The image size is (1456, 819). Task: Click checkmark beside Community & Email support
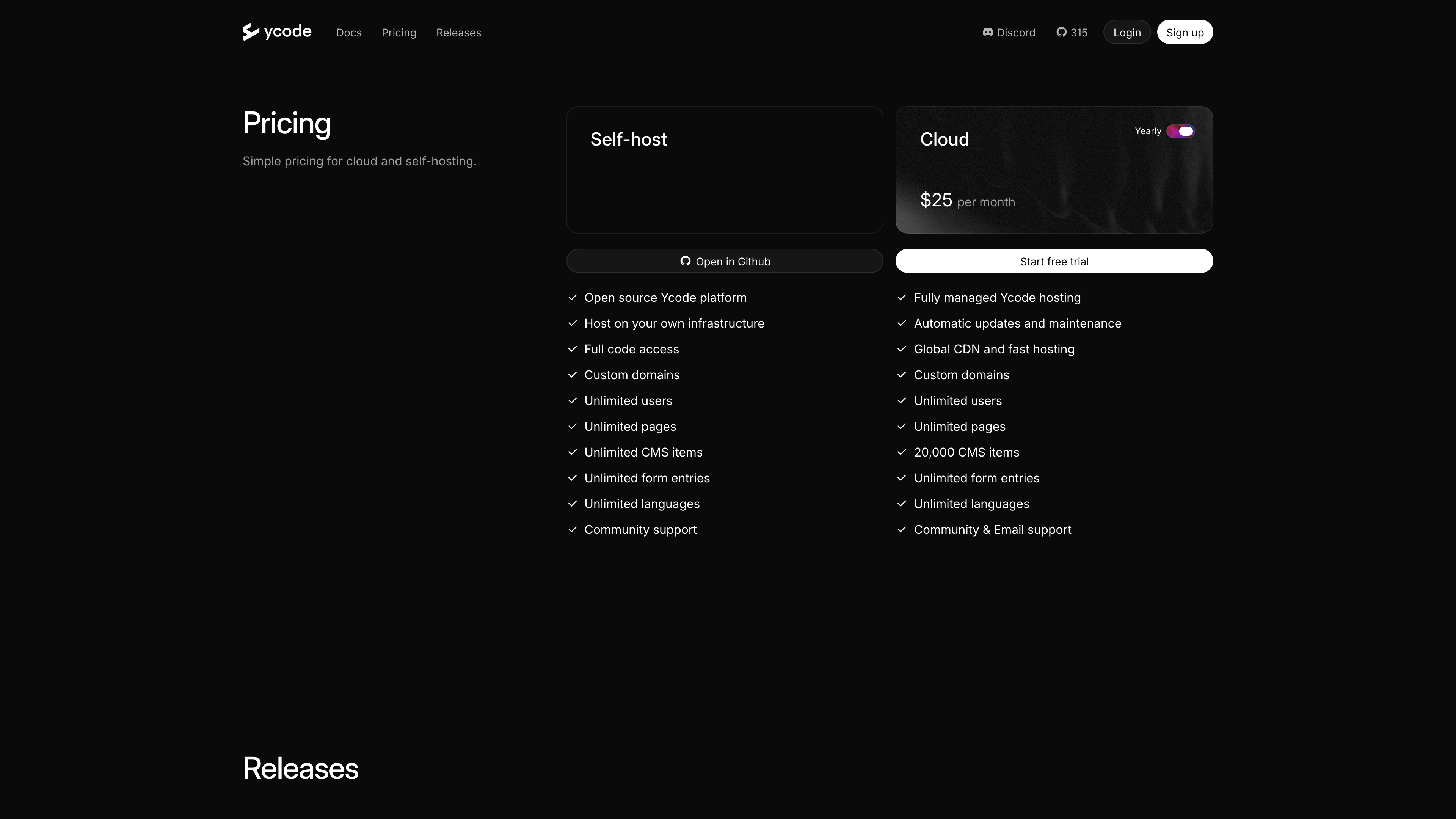902,530
